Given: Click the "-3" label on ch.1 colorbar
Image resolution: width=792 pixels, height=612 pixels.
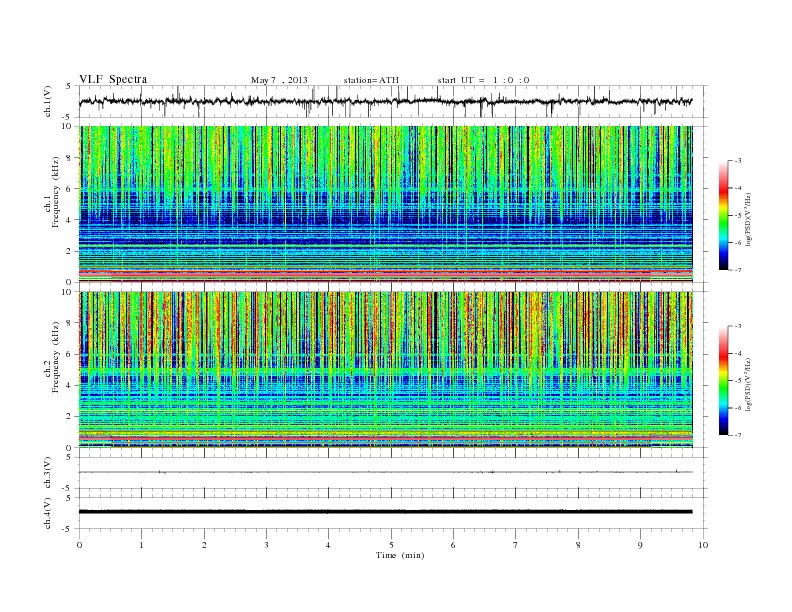Looking at the screenshot, I should [x=738, y=161].
